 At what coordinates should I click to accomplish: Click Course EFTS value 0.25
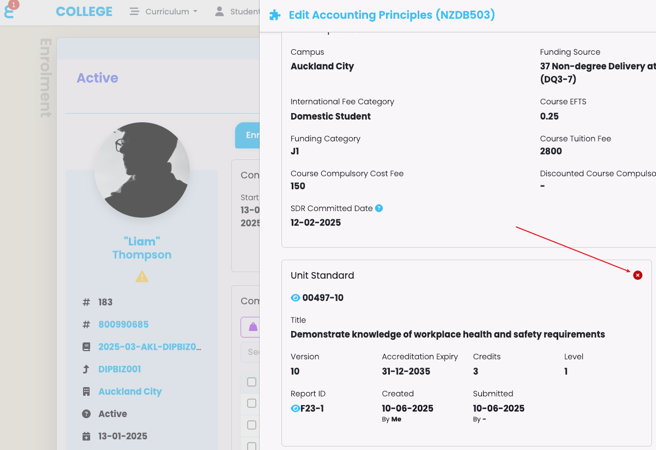[x=549, y=116]
